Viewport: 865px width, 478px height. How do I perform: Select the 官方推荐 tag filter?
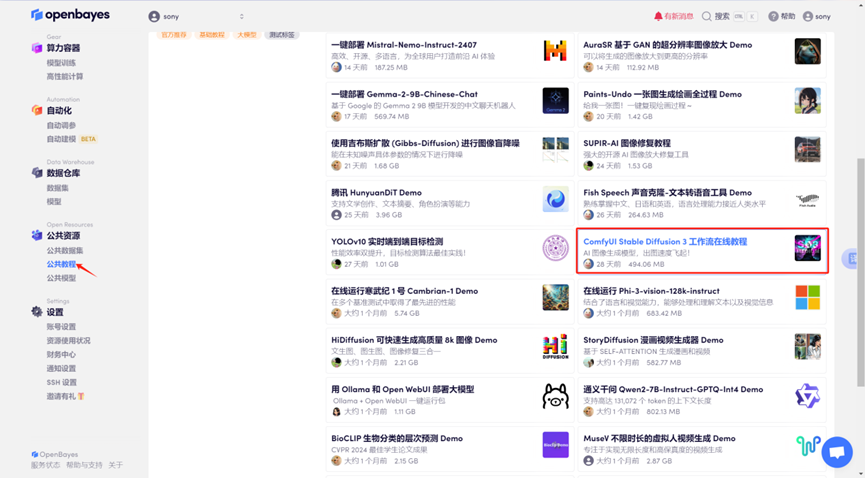[174, 35]
